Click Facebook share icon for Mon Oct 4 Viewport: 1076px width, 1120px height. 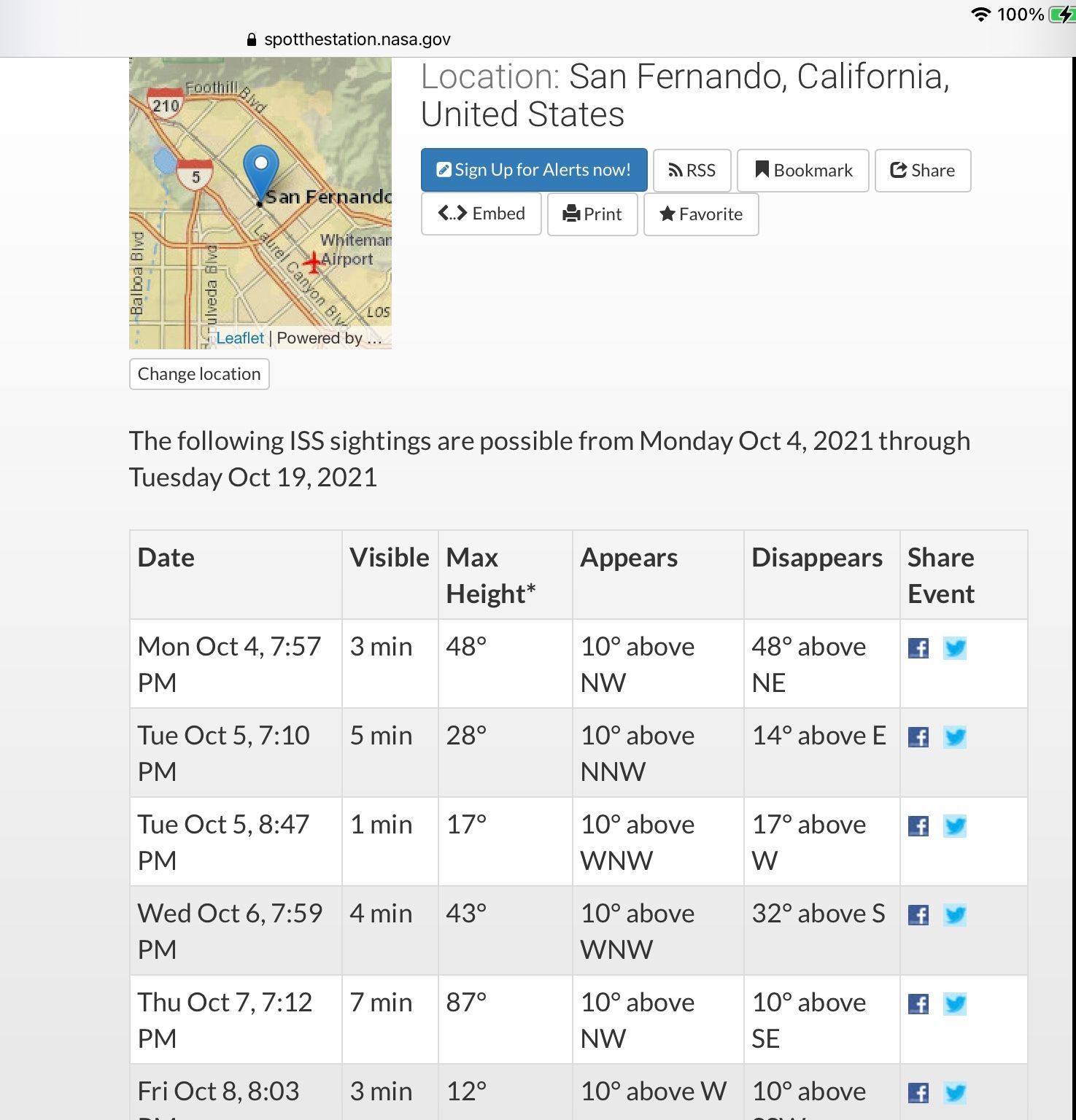click(918, 648)
